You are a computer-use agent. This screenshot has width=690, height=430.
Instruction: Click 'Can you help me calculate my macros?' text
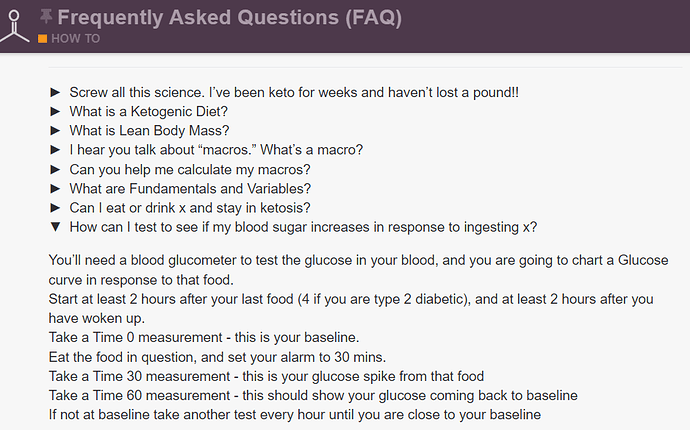190,169
